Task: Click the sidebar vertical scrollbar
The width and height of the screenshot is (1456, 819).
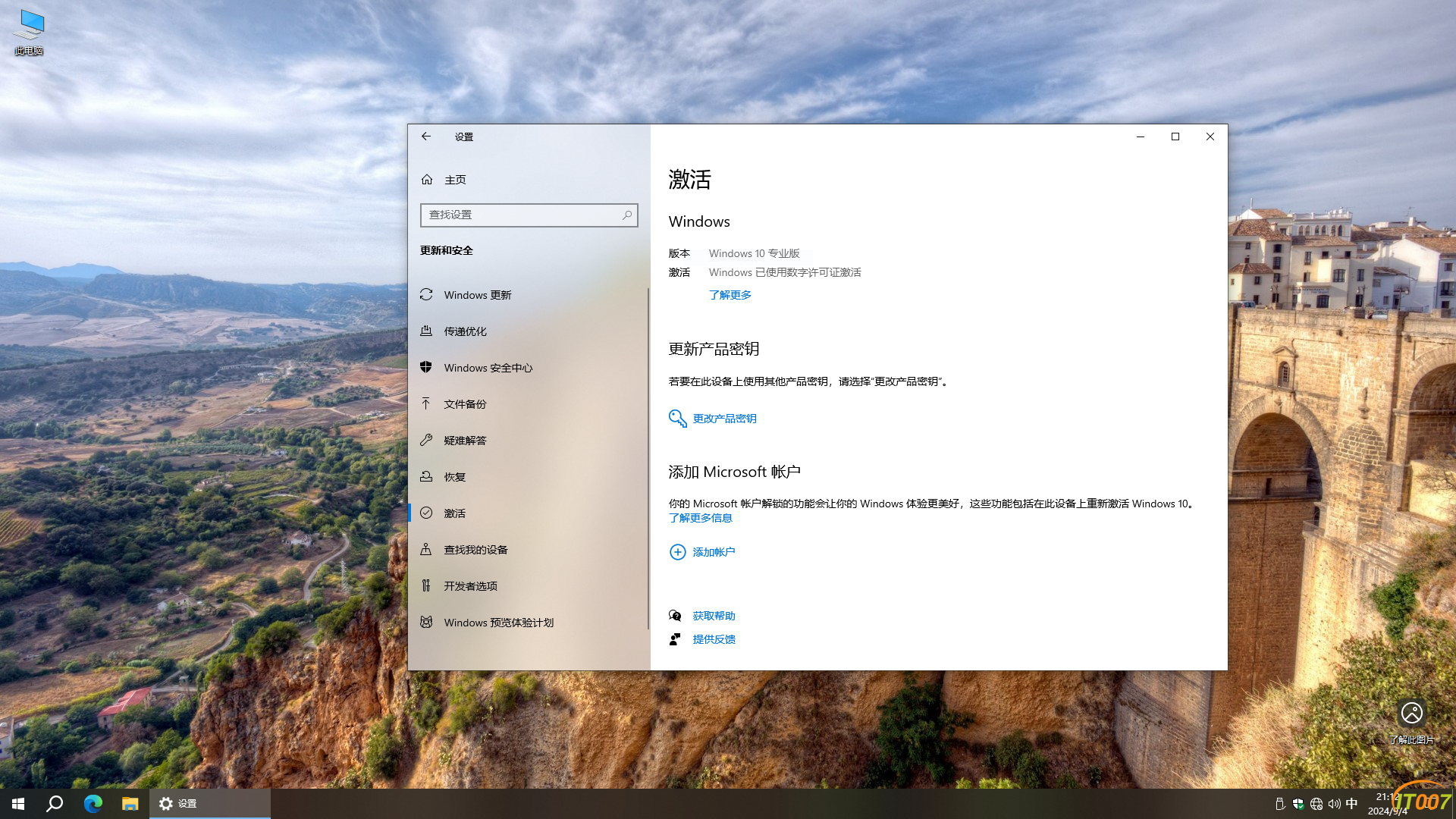Action: pyautogui.click(x=648, y=458)
